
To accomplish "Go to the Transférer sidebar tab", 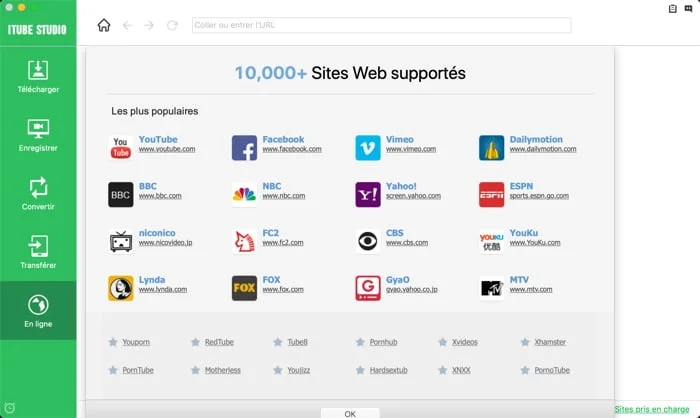I will (38, 252).
